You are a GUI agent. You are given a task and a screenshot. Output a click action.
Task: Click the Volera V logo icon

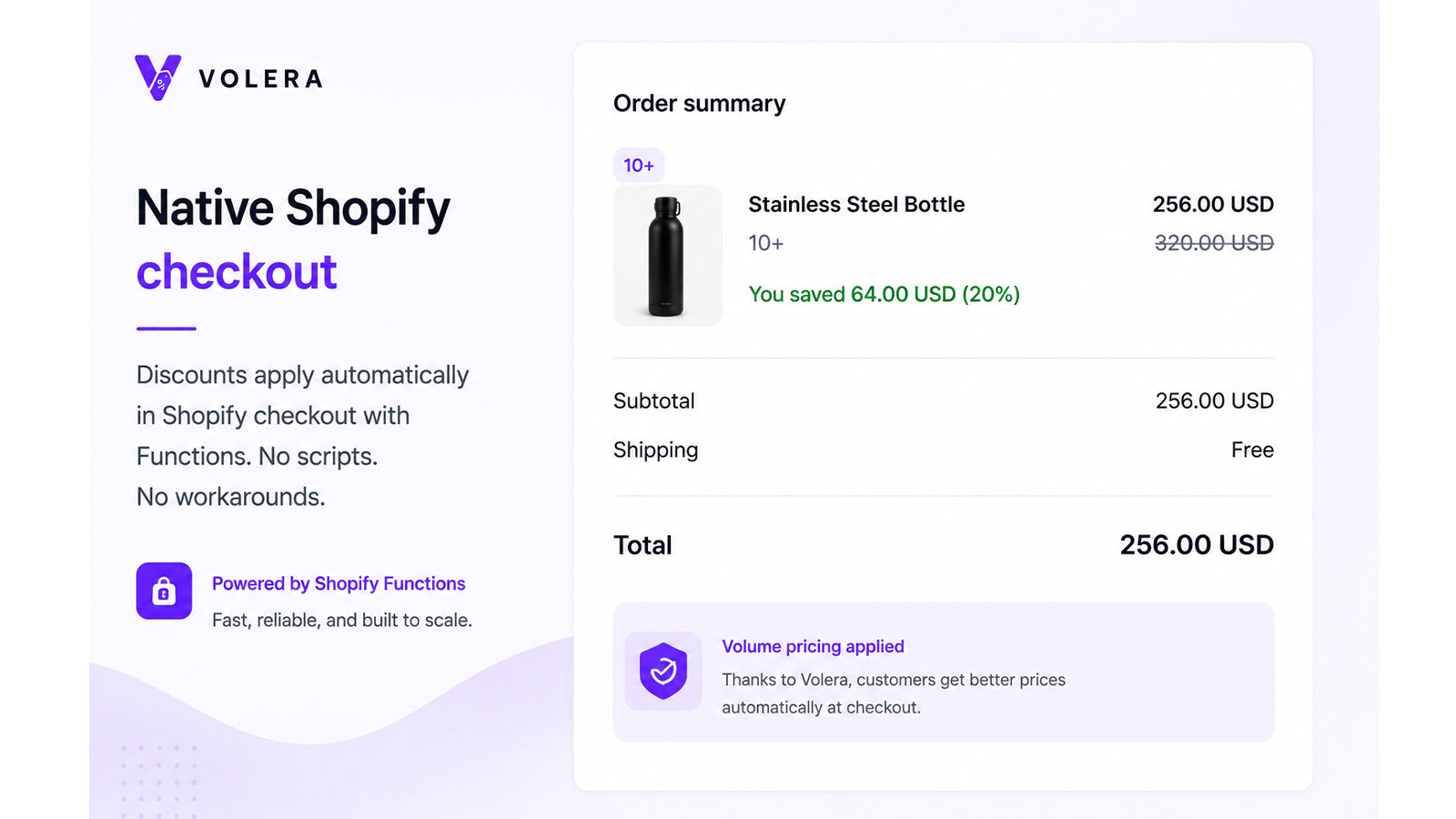pyautogui.click(x=157, y=77)
